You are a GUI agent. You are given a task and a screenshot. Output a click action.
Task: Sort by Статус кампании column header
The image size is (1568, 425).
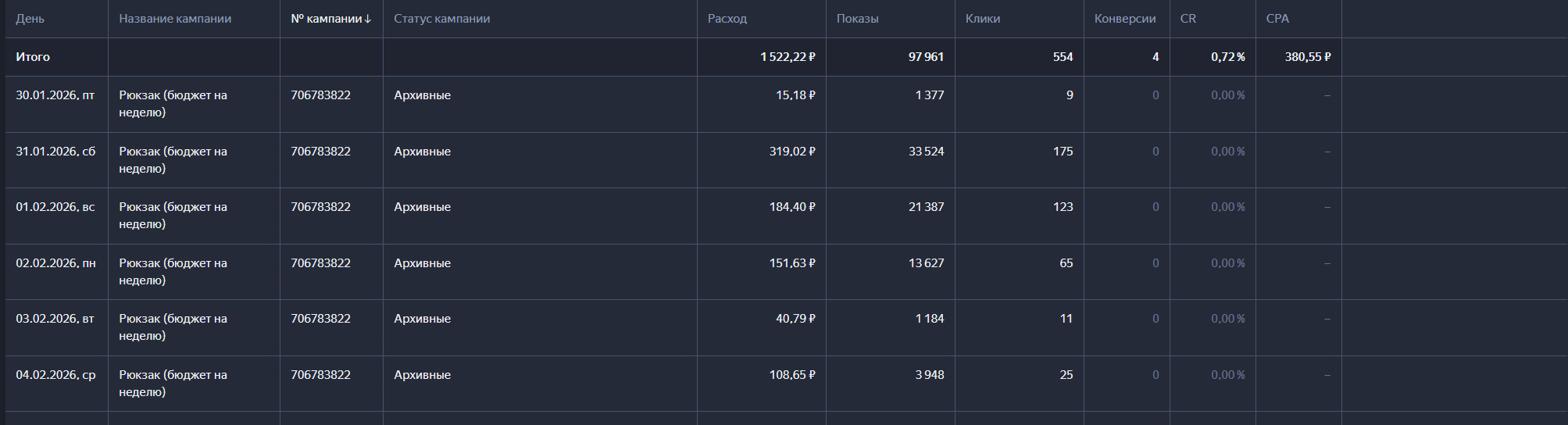click(x=442, y=19)
